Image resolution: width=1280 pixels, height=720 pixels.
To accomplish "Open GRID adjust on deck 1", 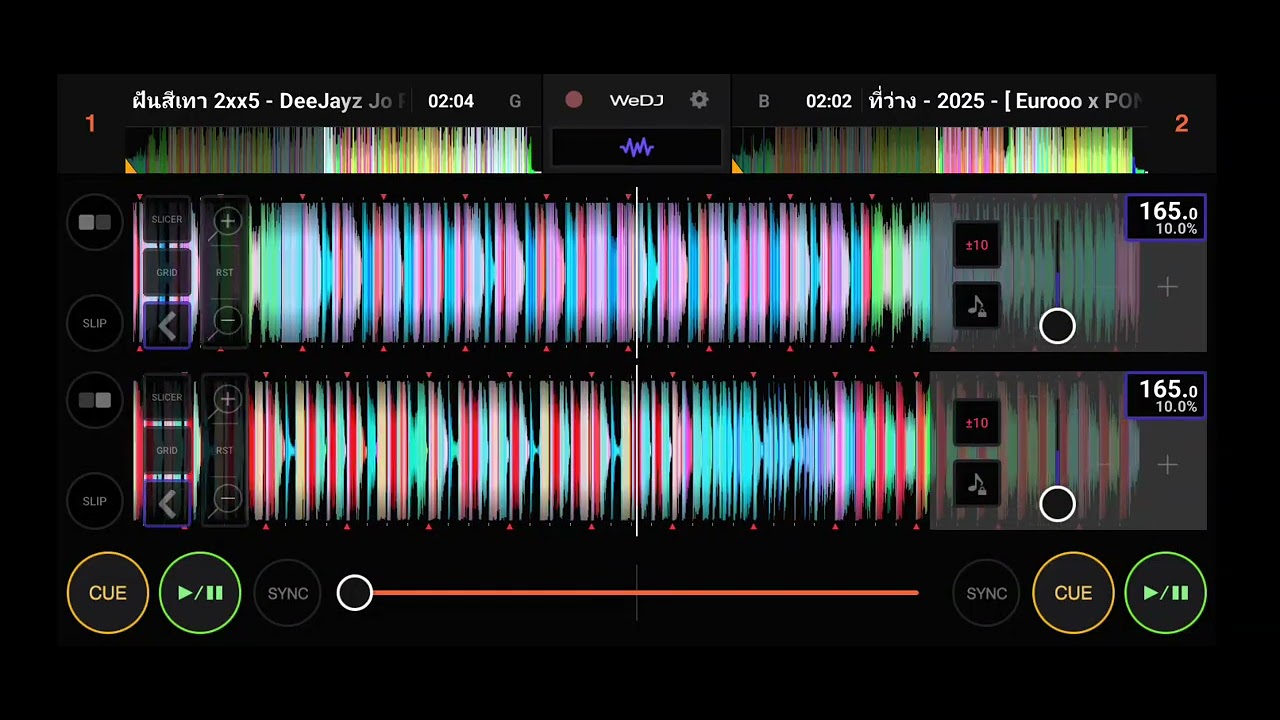I will (x=167, y=272).
